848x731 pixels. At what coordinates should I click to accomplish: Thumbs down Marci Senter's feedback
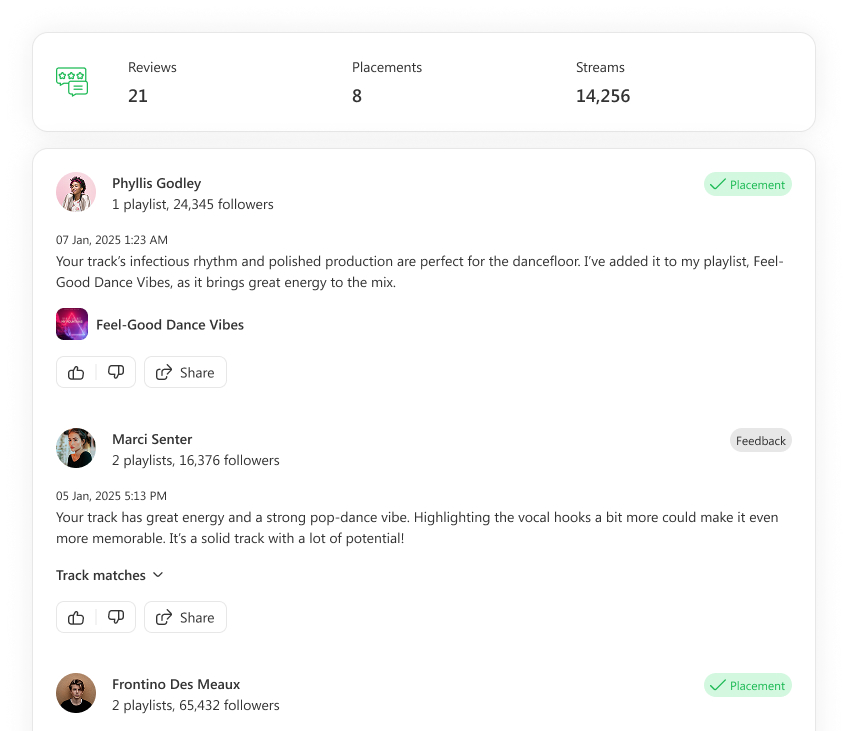click(116, 617)
